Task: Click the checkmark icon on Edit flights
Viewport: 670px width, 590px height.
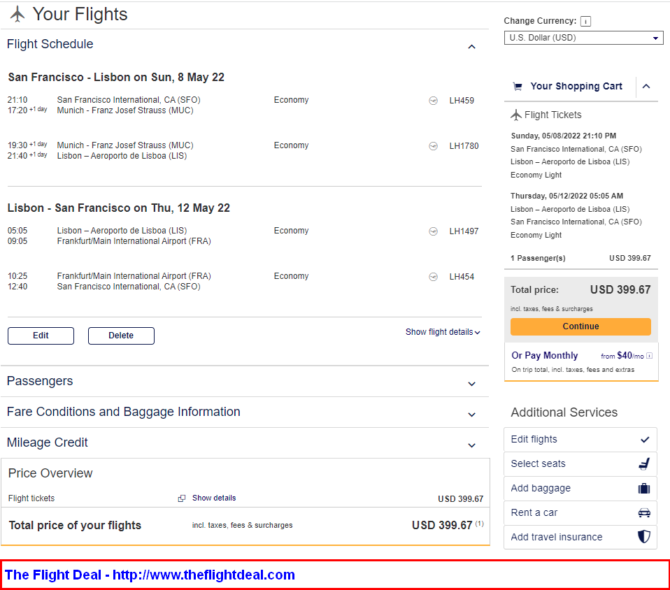Action: [x=645, y=439]
